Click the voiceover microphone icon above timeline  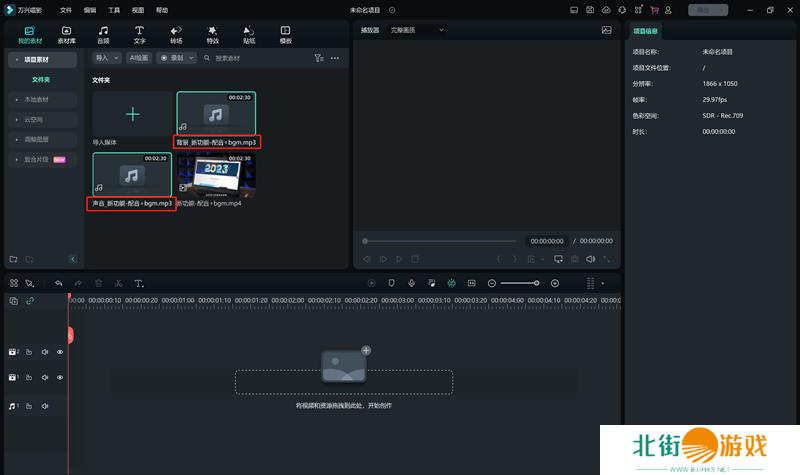[411, 283]
